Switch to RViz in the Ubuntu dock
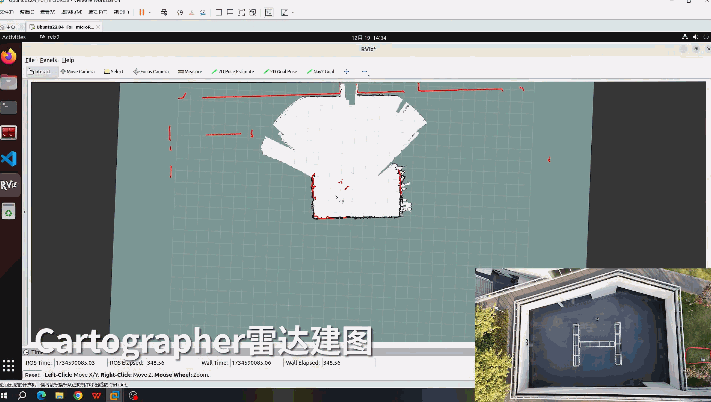 pos(9,185)
